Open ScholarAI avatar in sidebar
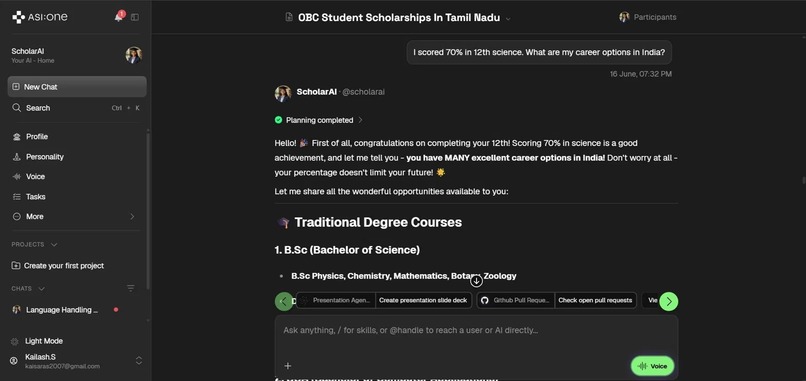The width and height of the screenshot is (806, 381). 134,55
